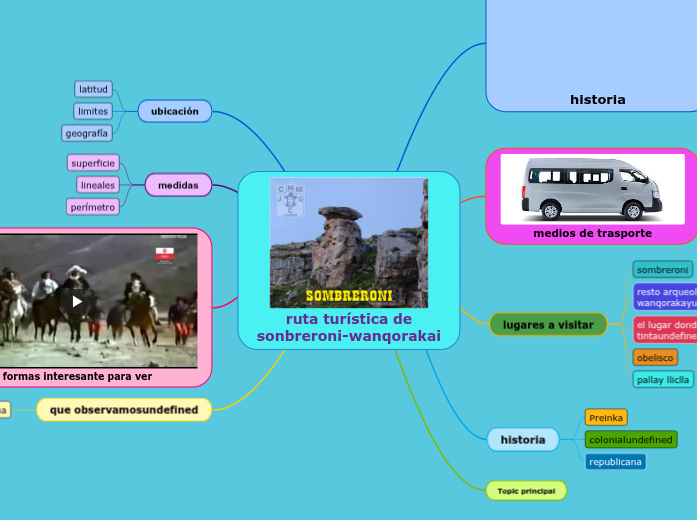This screenshot has height=520, width=697.
Task: Select the green 'colonialundefined' subtopic
Action: click(631, 439)
